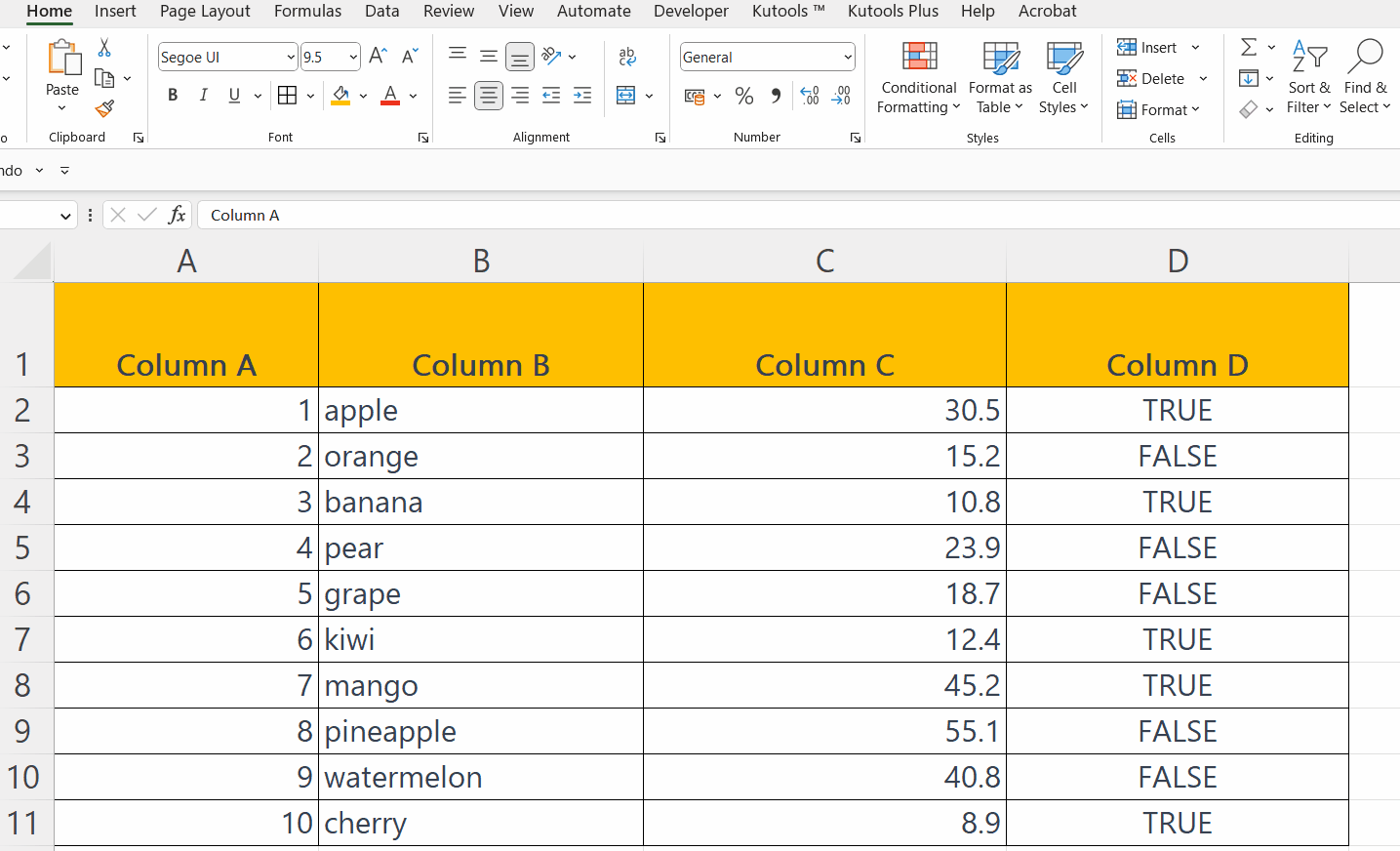Apply Percent Style number format
The height and width of the screenshot is (851, 1400).
[x=744, y=97]
